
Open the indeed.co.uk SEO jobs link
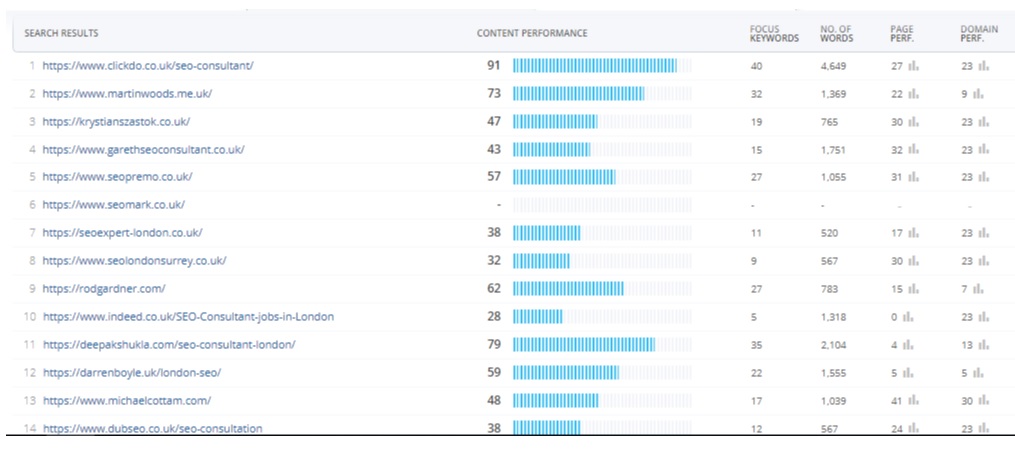[x=188, y=316]
